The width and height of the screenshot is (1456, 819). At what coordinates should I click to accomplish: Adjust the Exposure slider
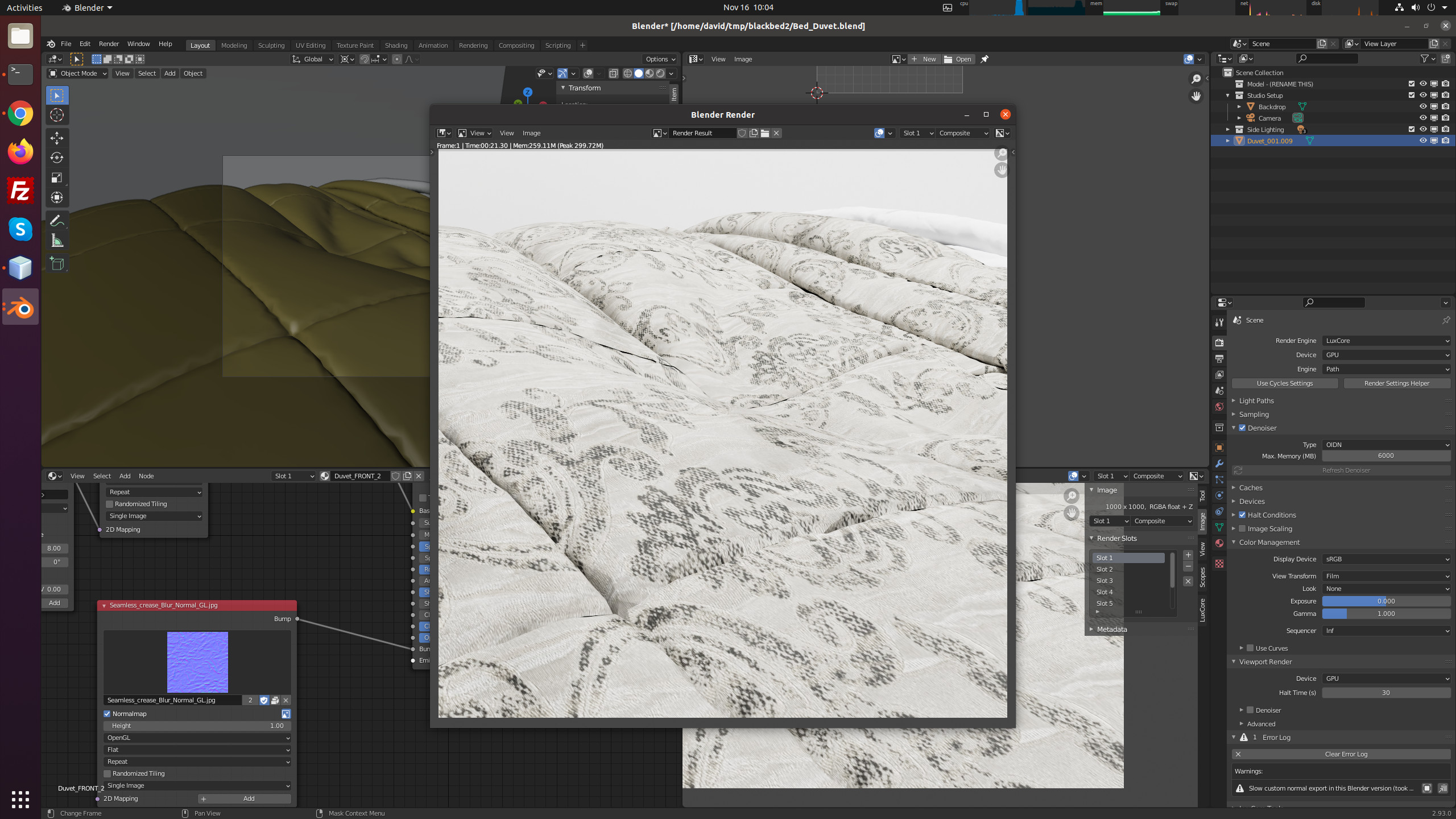click(1386, 601)
